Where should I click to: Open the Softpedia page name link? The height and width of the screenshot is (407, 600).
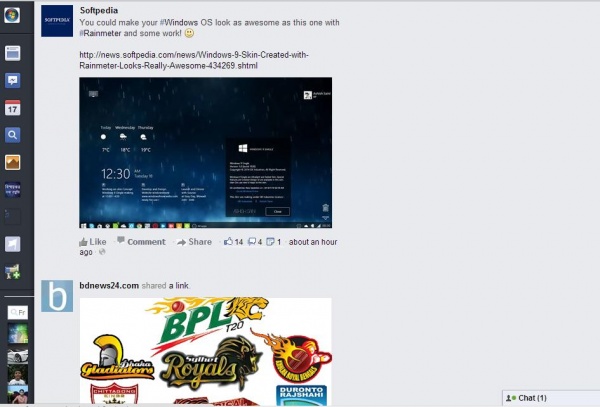99,10
